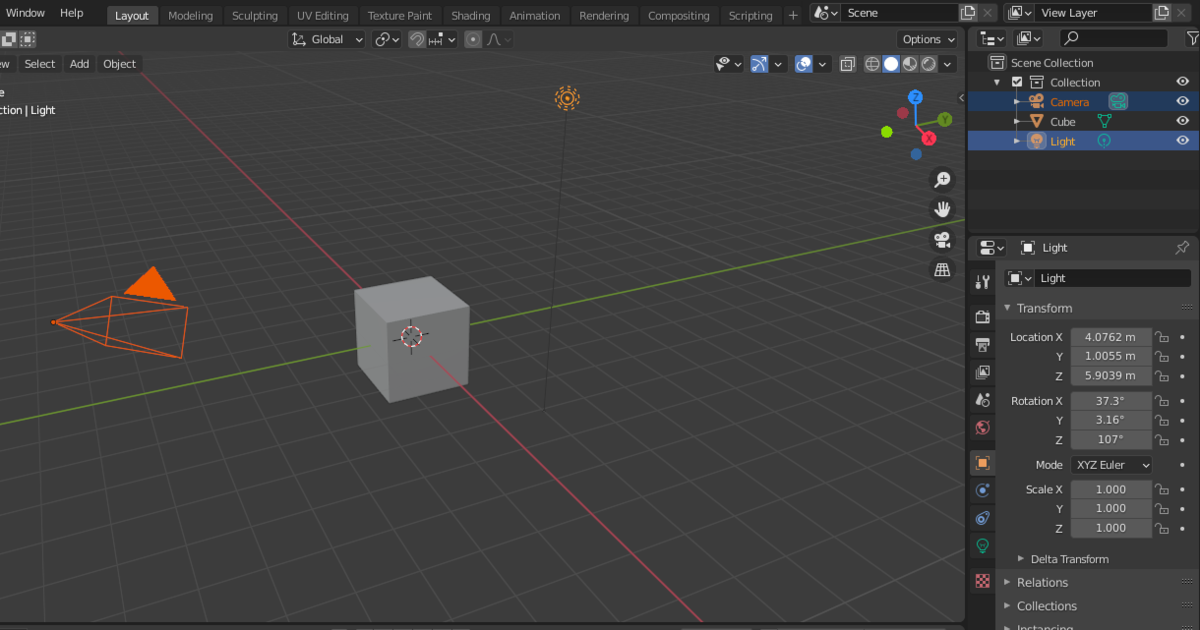
Task: Switch to solid shading mode
Action: 891,64
